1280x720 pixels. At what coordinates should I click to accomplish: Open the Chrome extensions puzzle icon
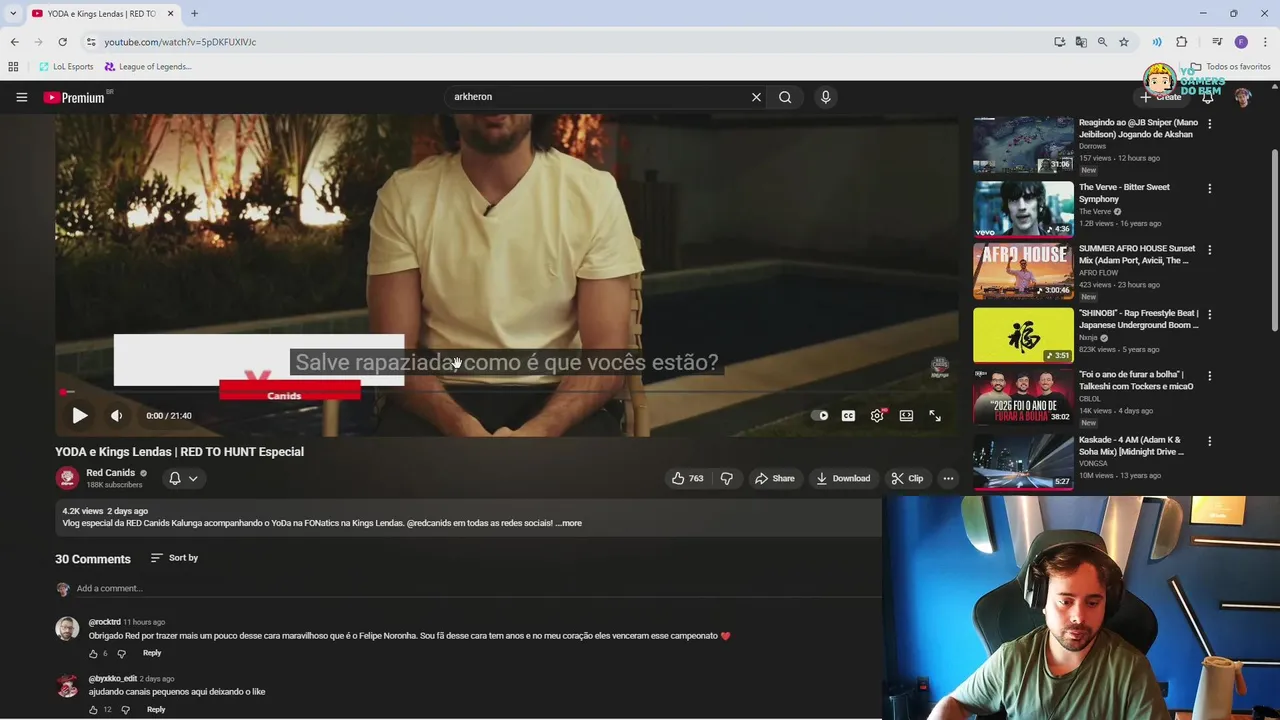coord(1182,42)
